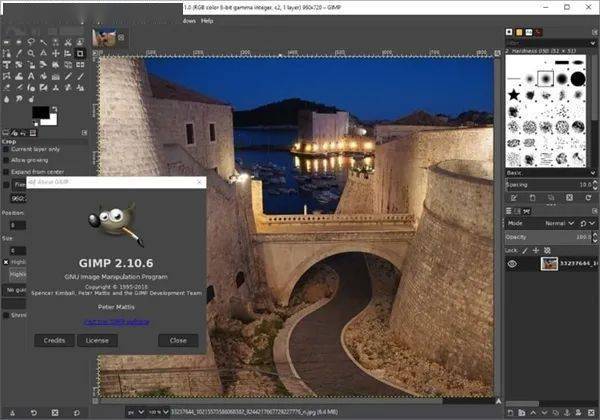The image size is (600, 420).
Task: Close the About GIMP dialog with Close button
Action: coord(178,340)
